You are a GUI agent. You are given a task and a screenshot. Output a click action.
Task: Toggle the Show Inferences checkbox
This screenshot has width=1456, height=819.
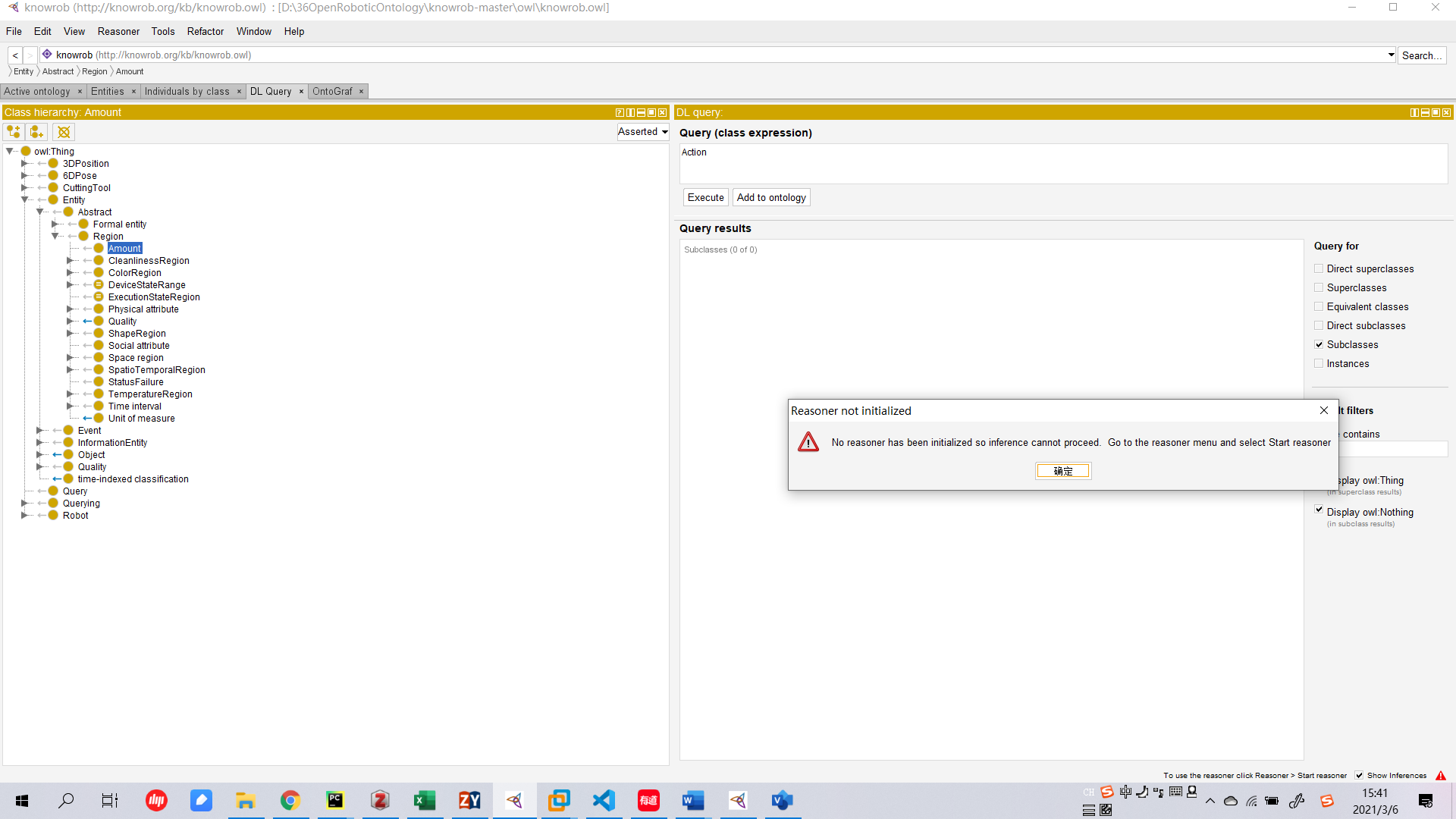[1360, 775]
